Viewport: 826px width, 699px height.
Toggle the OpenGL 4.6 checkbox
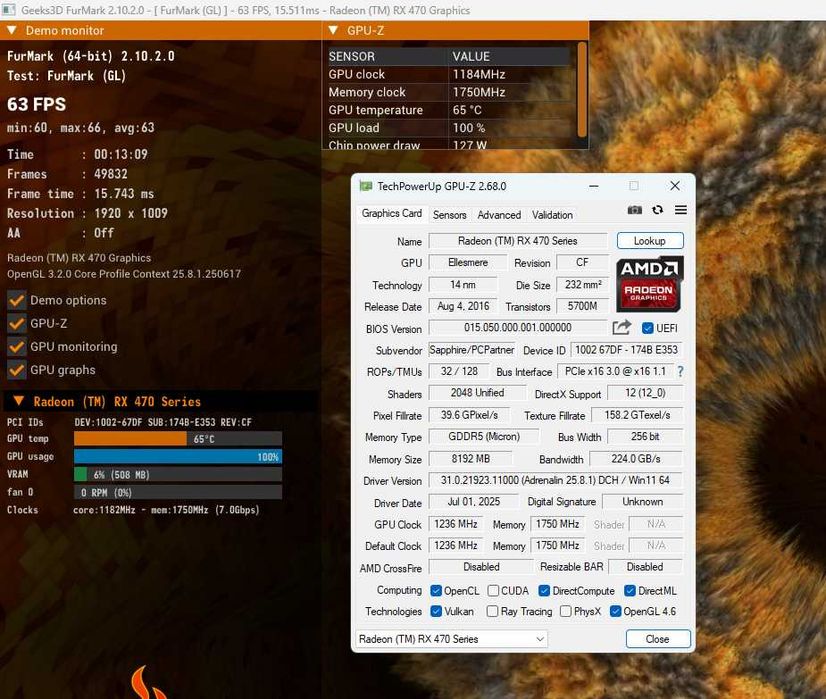click(x=615, y=611)
